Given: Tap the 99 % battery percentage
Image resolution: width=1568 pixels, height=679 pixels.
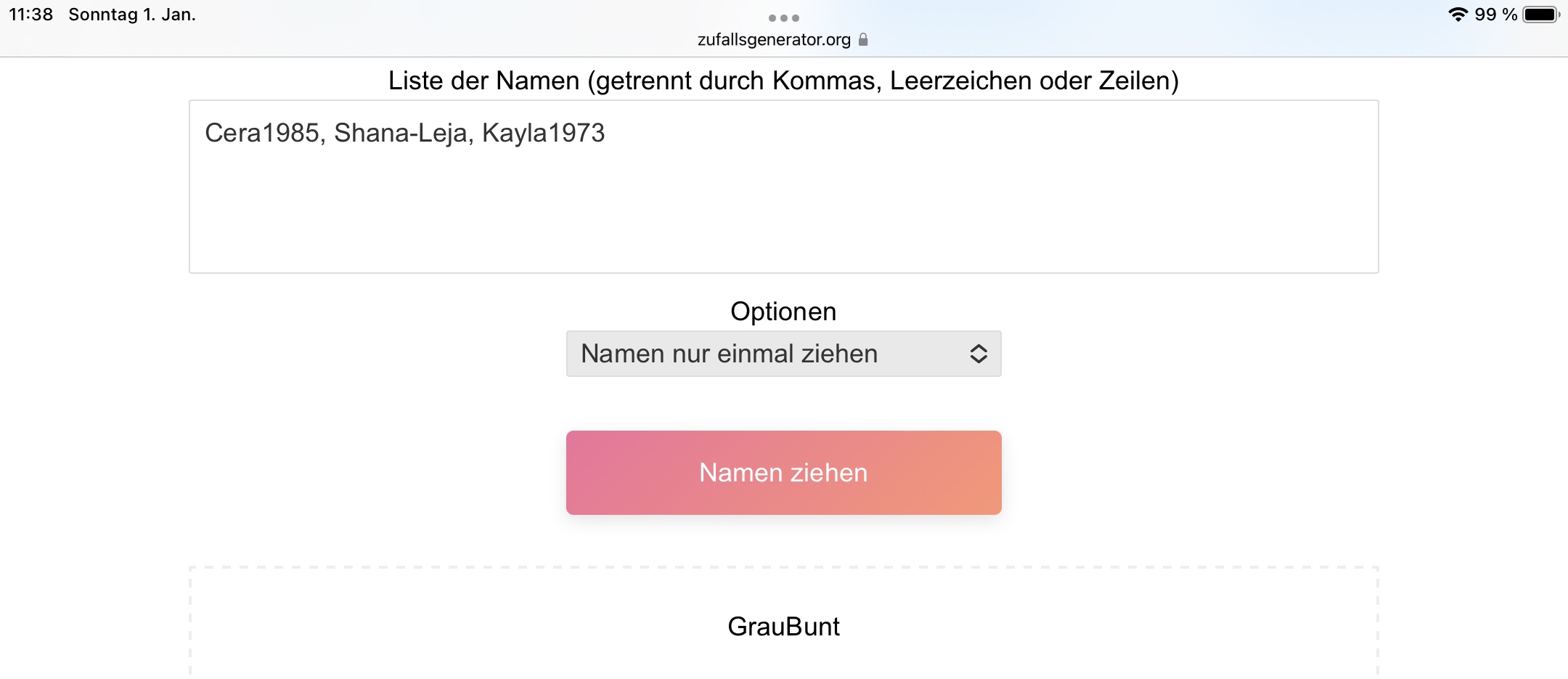Looking at the screenshot, I should [x=1495, y=15].
